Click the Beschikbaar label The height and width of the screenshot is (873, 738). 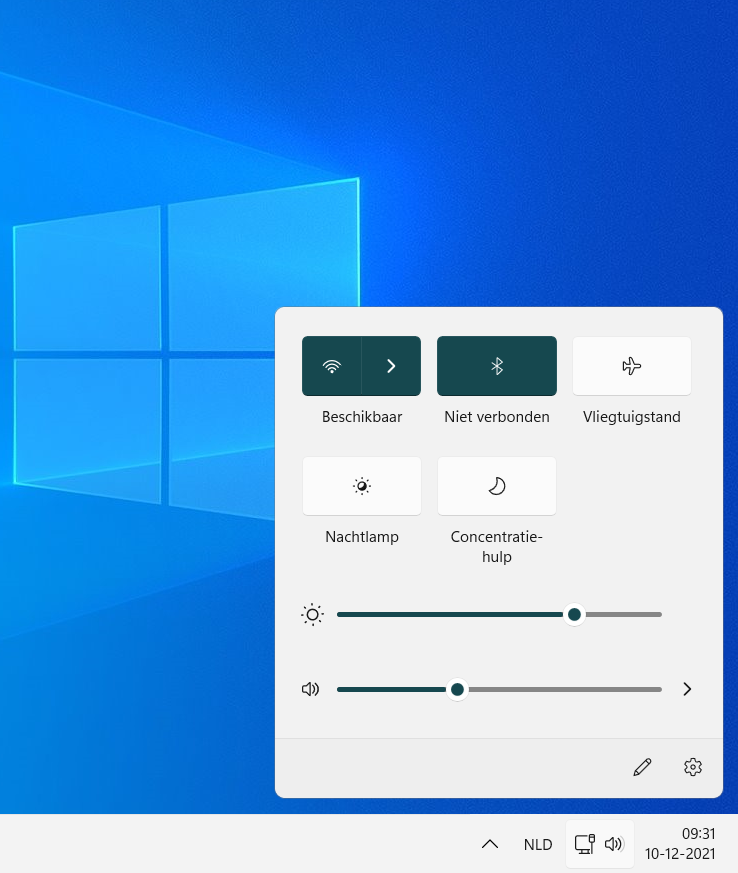coord(362,417)
